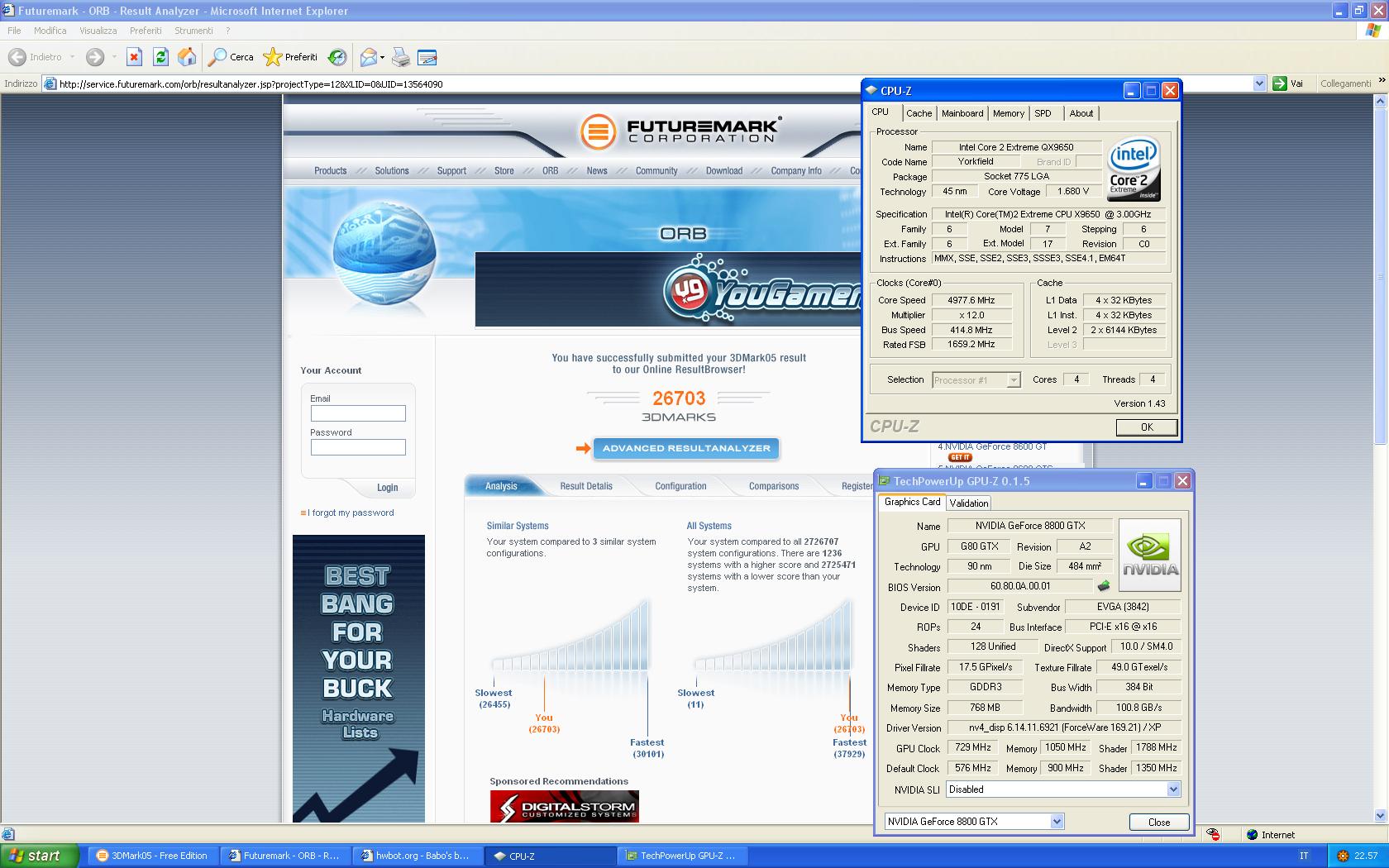Click the Company Info nav link
The width and height of the screenshot is (1389, 868).
[796, 171]
